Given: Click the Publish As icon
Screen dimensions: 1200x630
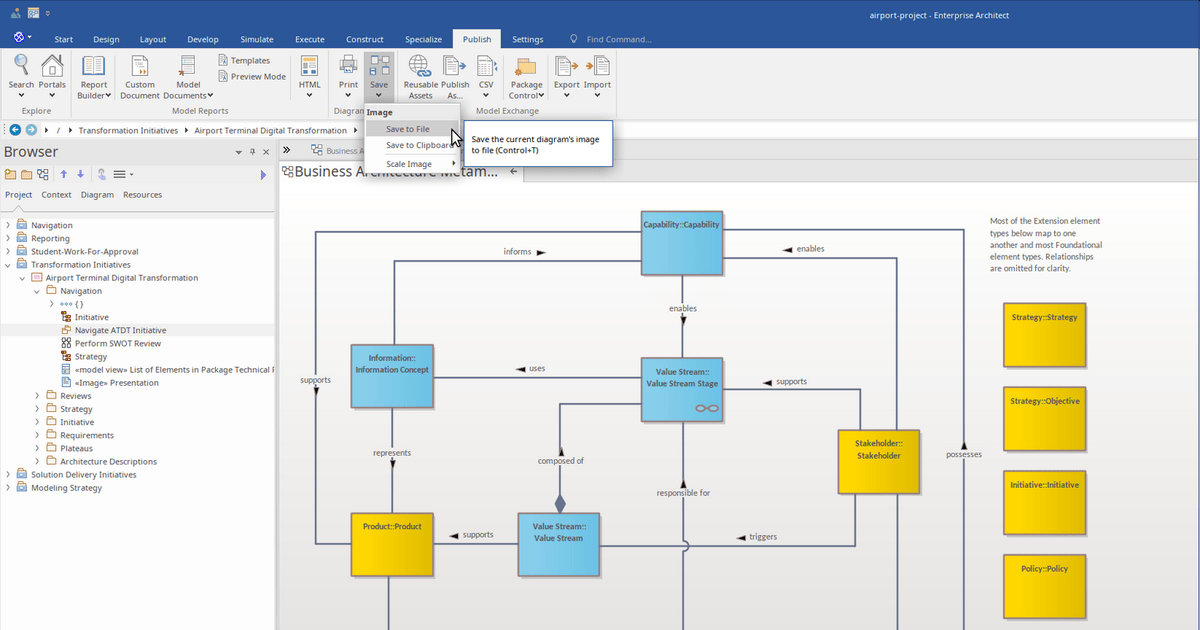Looking at the screenshot, I should [453, 72].
